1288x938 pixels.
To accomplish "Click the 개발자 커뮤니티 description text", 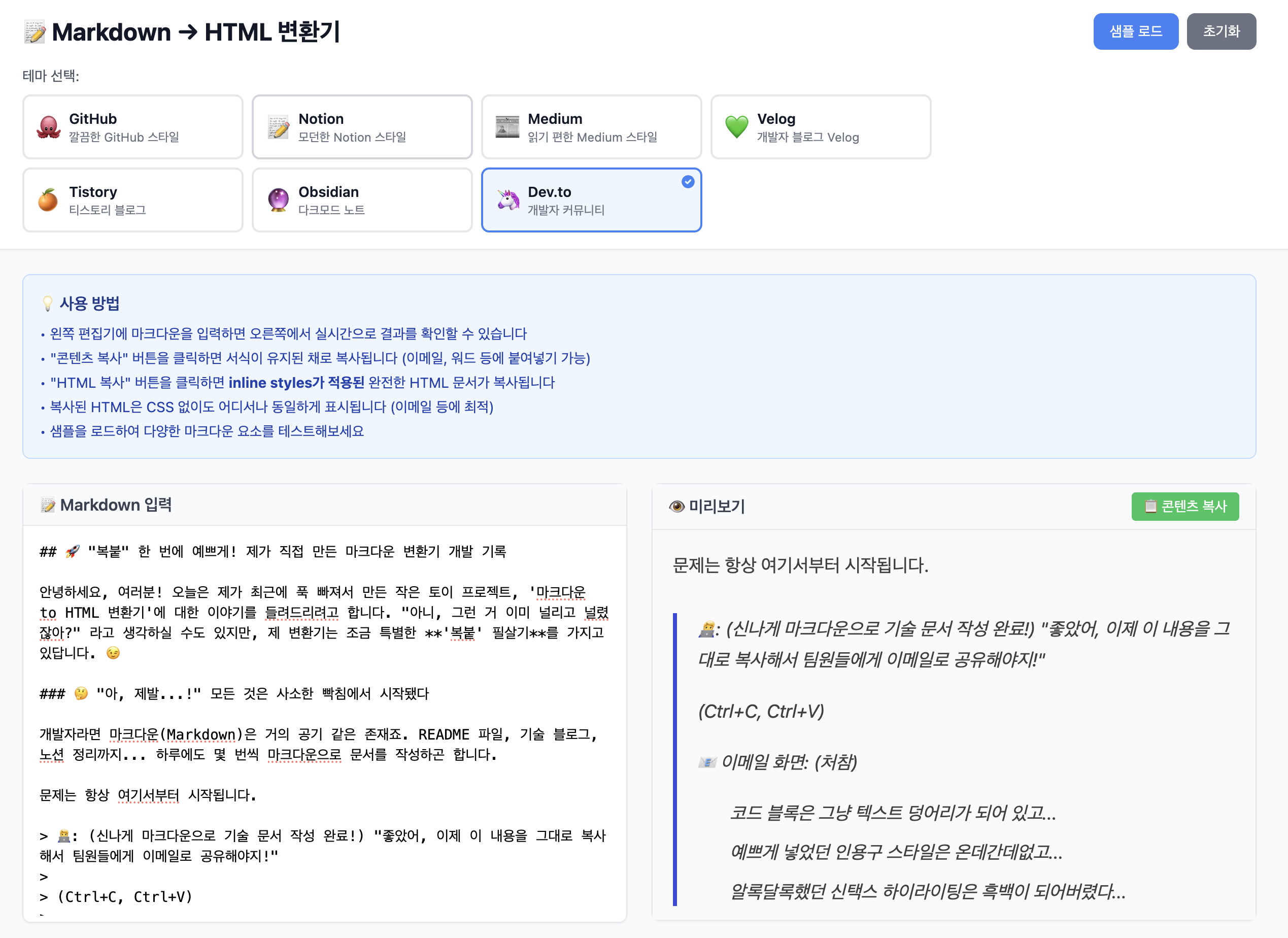I will point(566,210).
